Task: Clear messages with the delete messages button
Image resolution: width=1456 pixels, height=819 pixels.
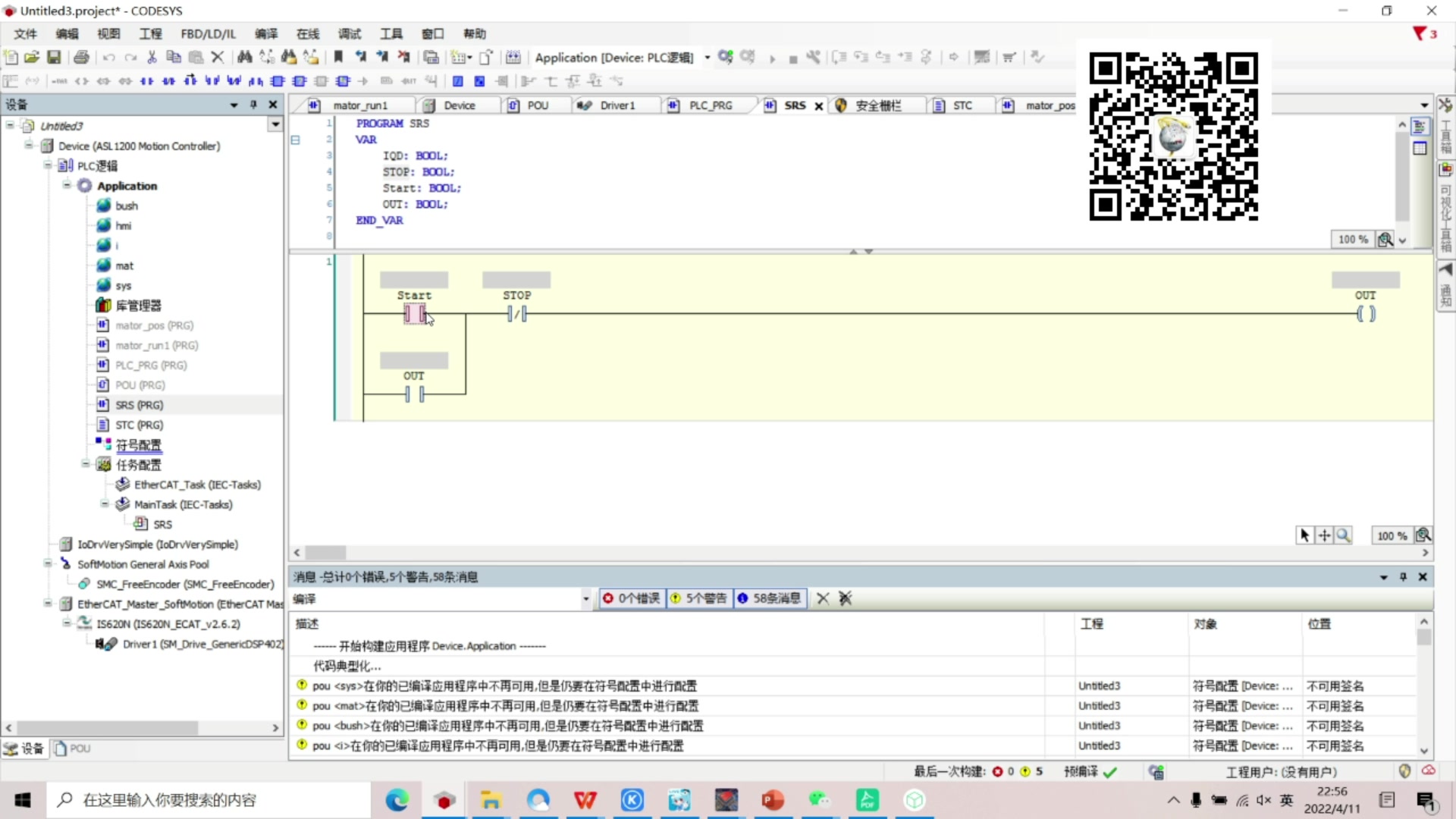Action: [x=824, y=598]
